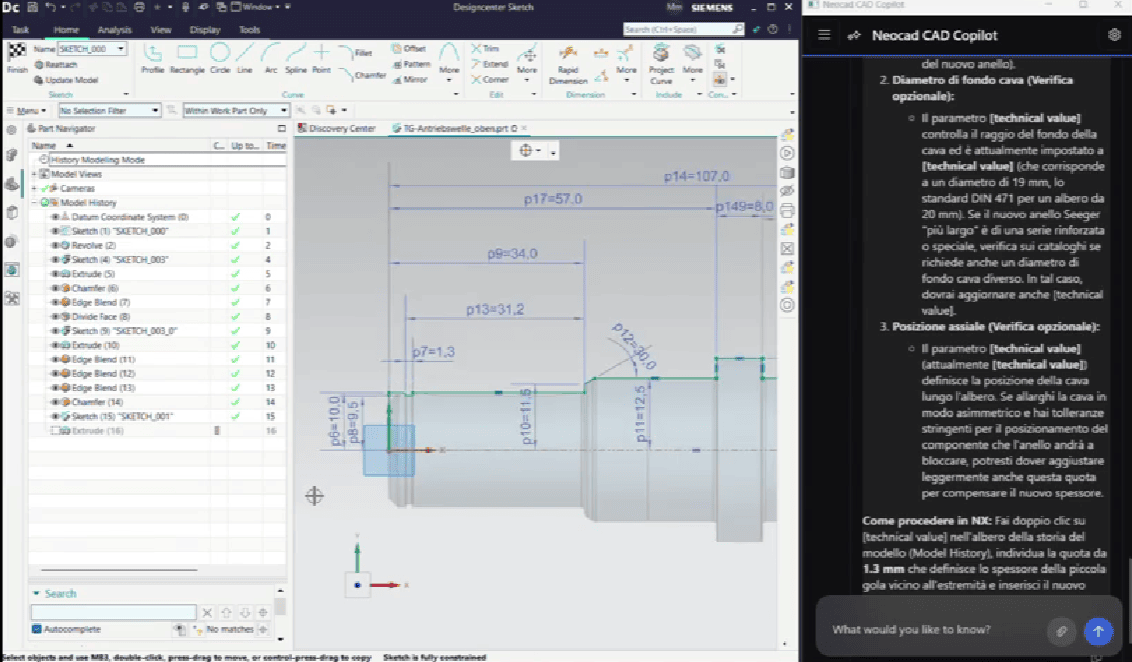Click the Update Model button
This screenshot has width=1132, height=662.
pyautogui.click(x=66, y=80)
